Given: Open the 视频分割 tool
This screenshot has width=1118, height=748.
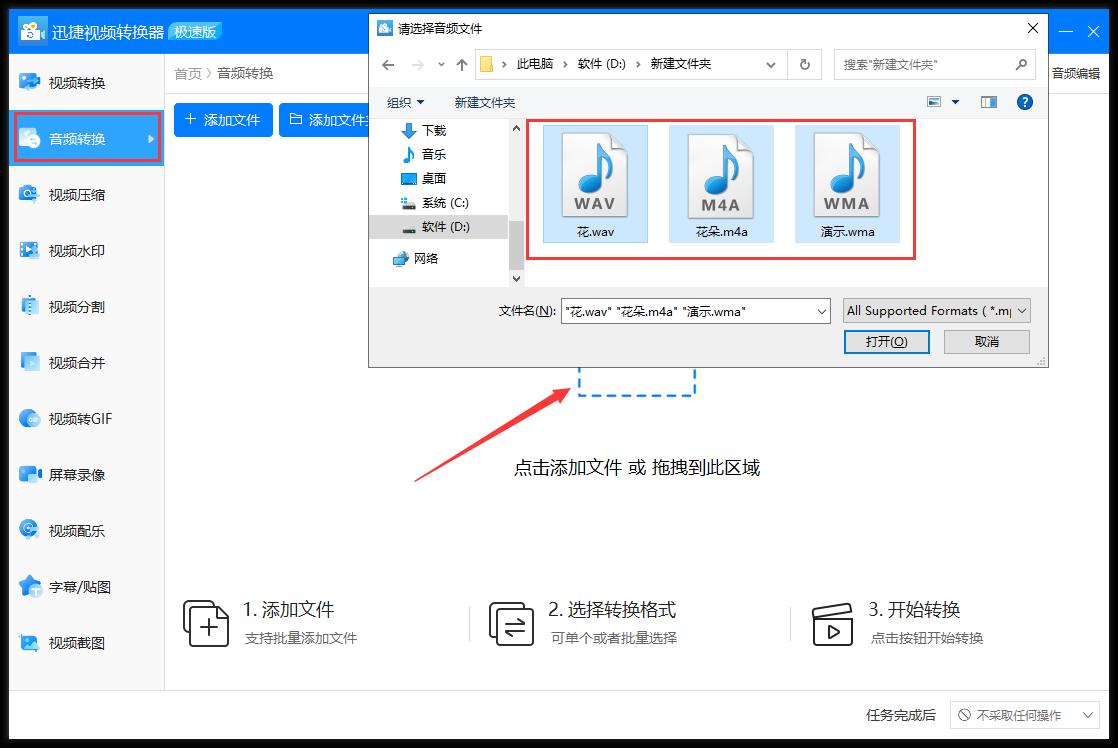Looking at the screenshot, I should [x=70, y=307].
